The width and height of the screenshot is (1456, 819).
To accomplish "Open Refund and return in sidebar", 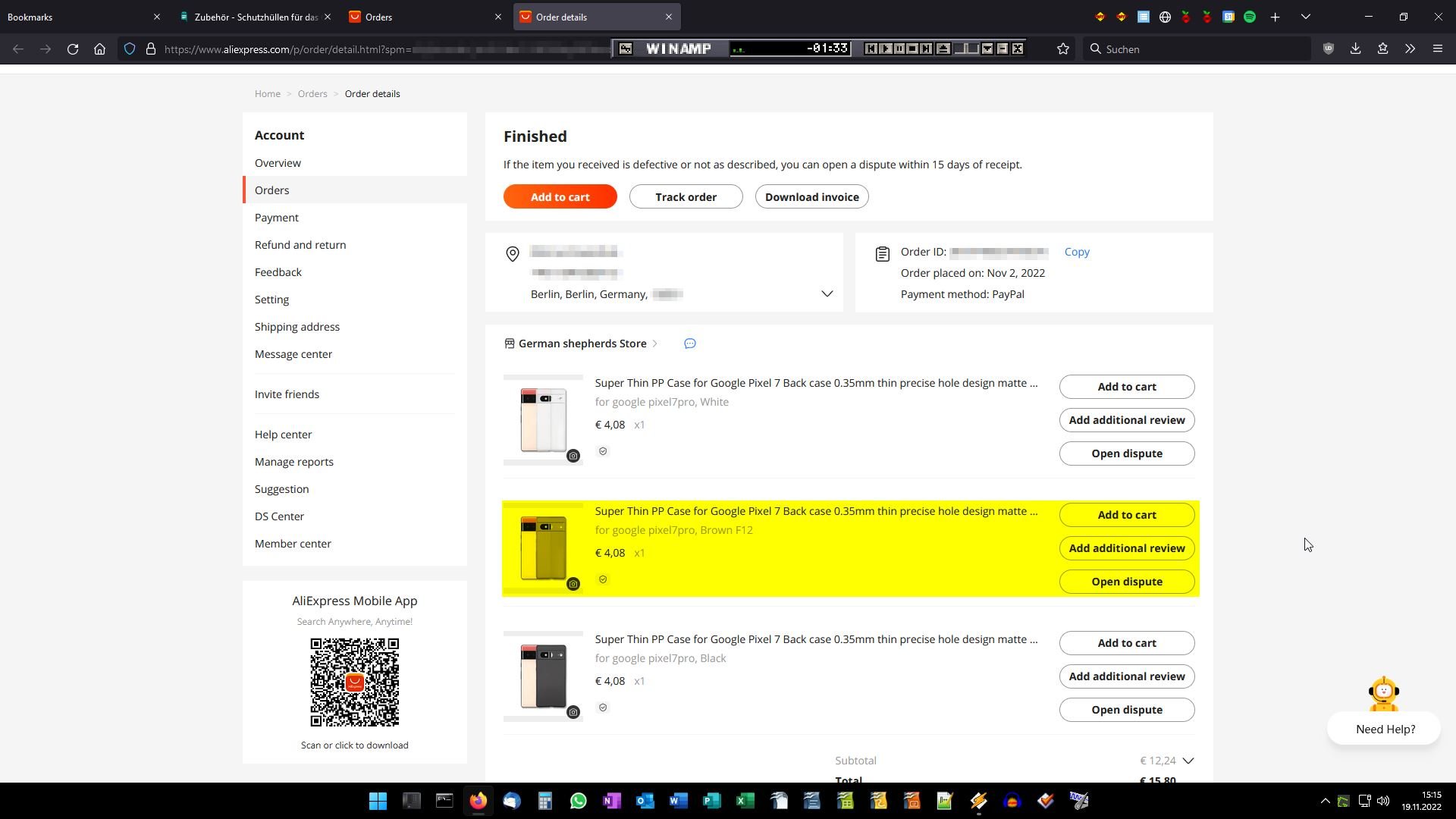I will click(300, 245).
